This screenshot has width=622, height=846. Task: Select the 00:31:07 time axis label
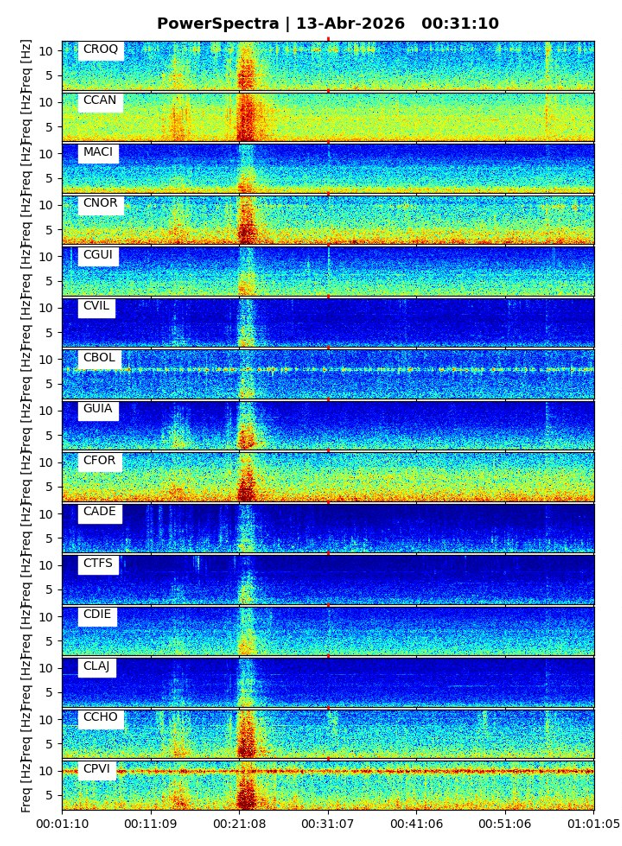pyautogui.click(x=328, y=825)
